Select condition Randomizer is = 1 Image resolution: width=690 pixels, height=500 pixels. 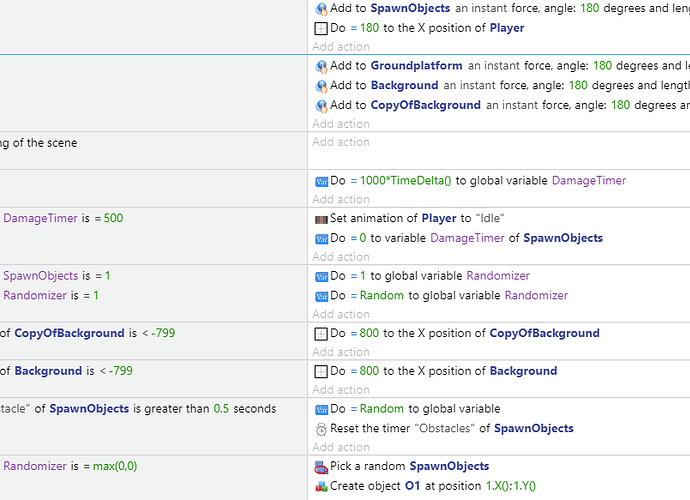point(51,295)
